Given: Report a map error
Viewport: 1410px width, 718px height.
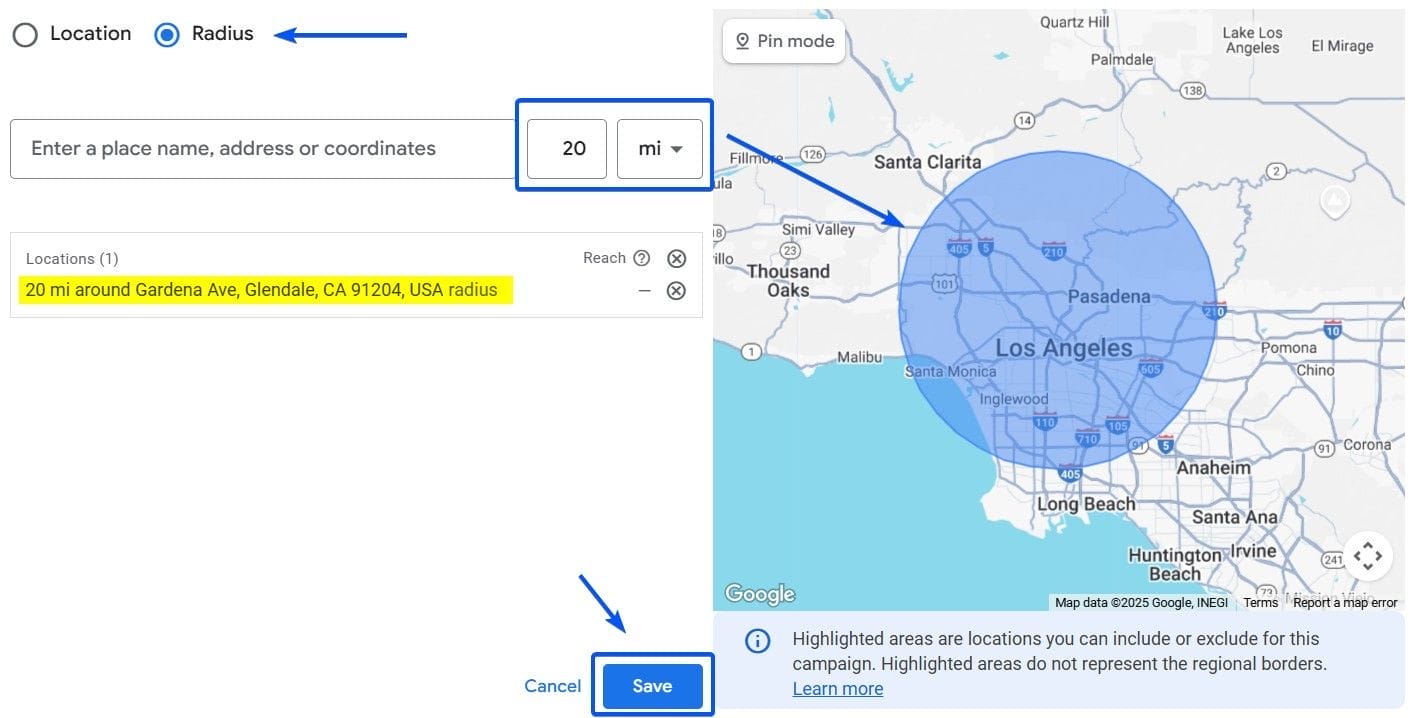Looking at the screenshot, I should click(x=1344, y=602).
